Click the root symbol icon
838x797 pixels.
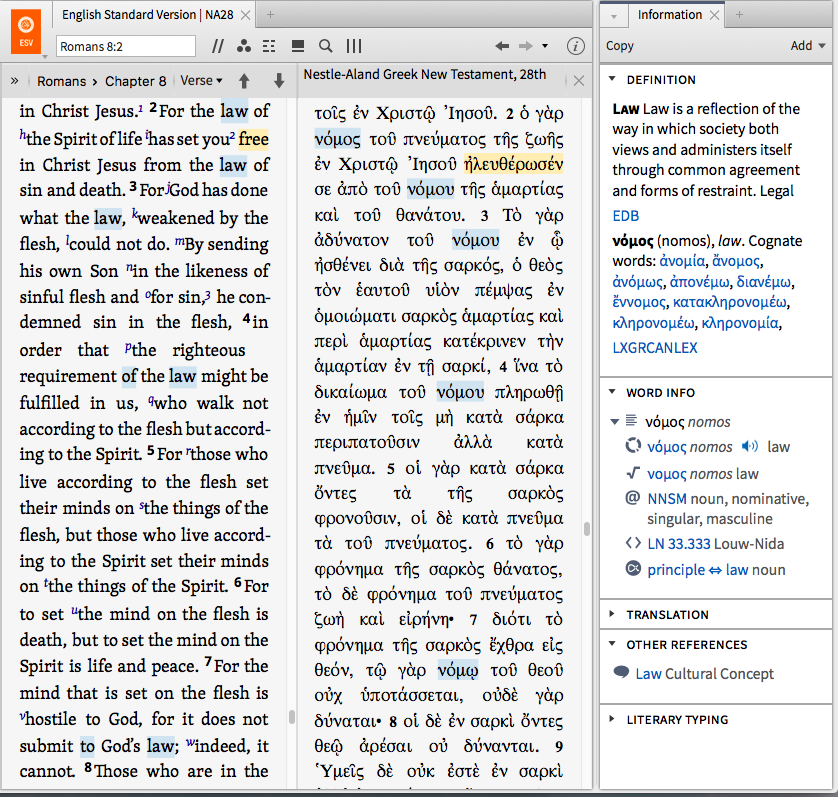tap(633, 473)
